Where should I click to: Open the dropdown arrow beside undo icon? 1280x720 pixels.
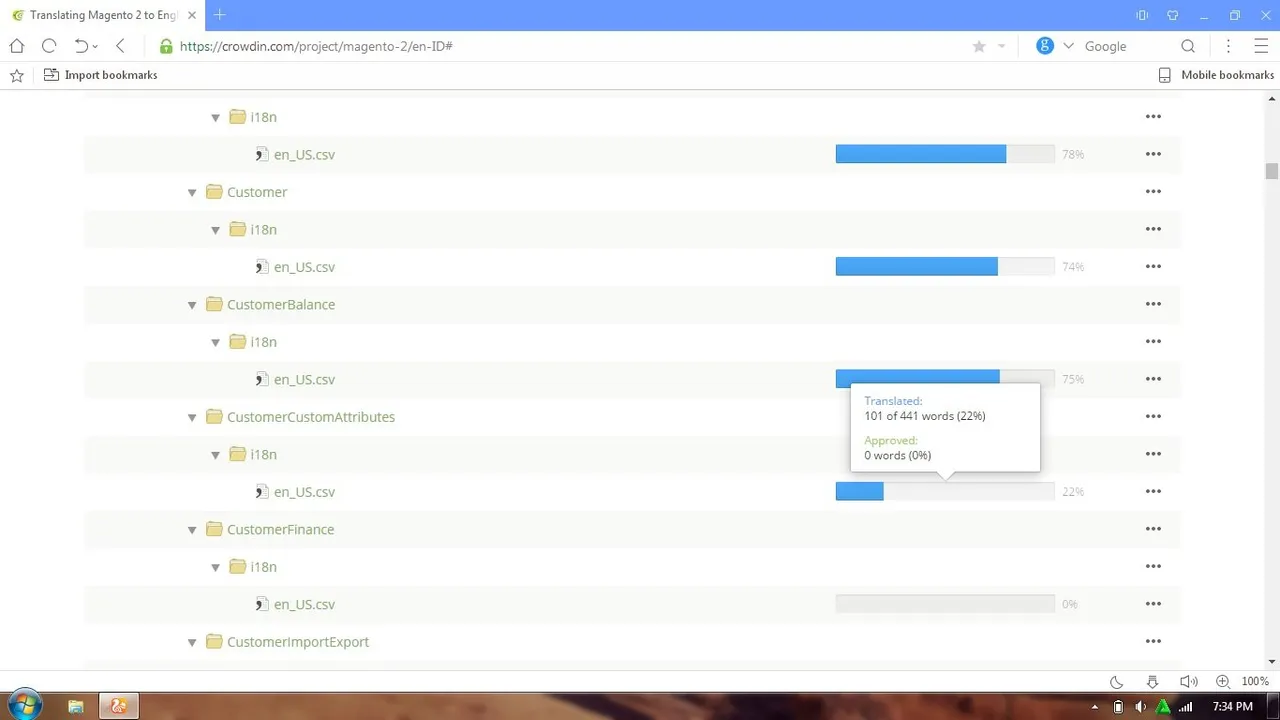(95, 47)
